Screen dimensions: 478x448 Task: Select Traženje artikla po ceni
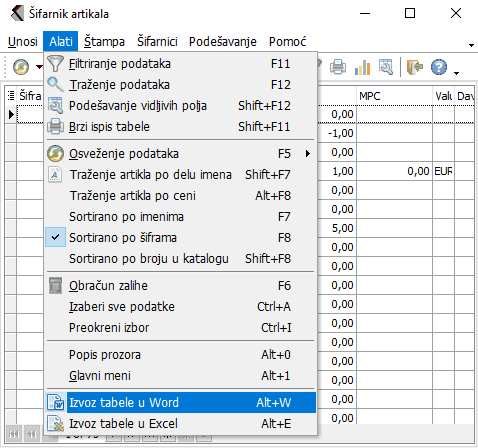tap(180, 195)
